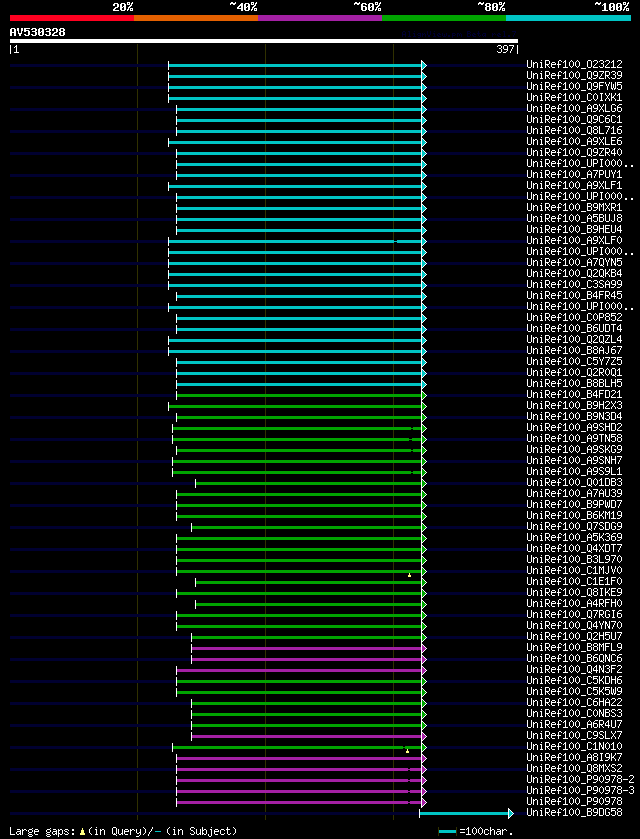Open the UniRef100_C3SA99 label
The height and width of the screenshot is (839, 640).
574,285
